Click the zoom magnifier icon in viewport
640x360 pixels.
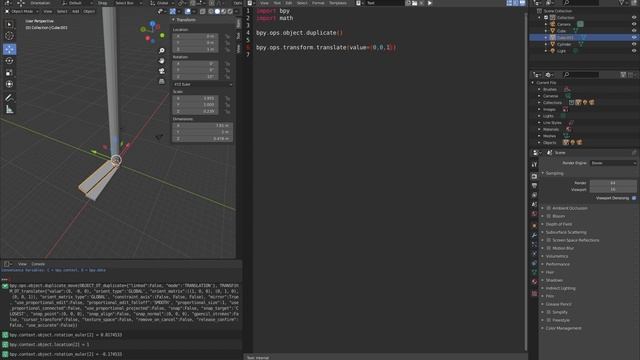[x=162, y=51]
